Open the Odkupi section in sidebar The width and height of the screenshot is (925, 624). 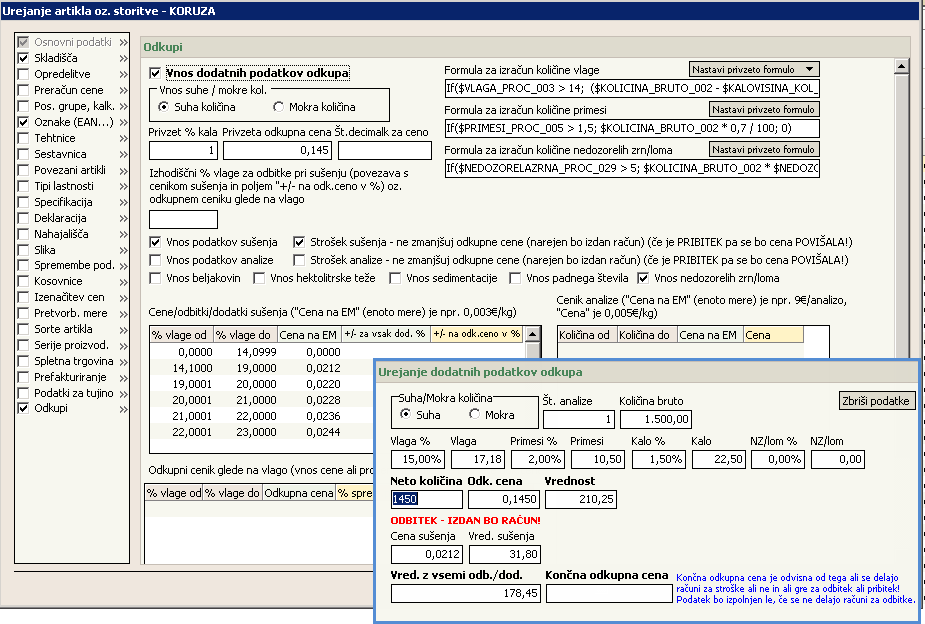point(51,408)
